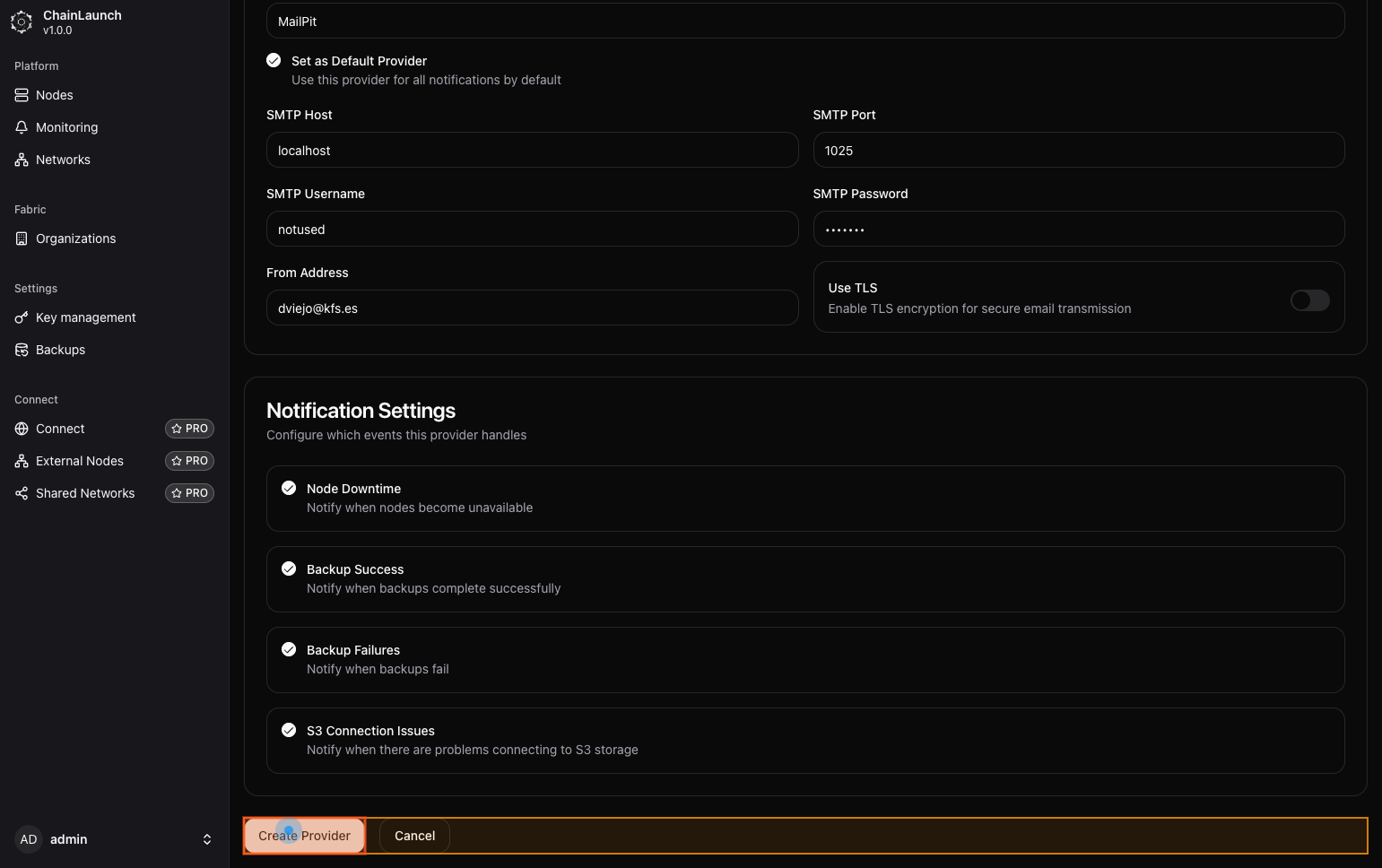
Task: Click the ChainLaunch gear logo icon
Action: coord(22,22)
